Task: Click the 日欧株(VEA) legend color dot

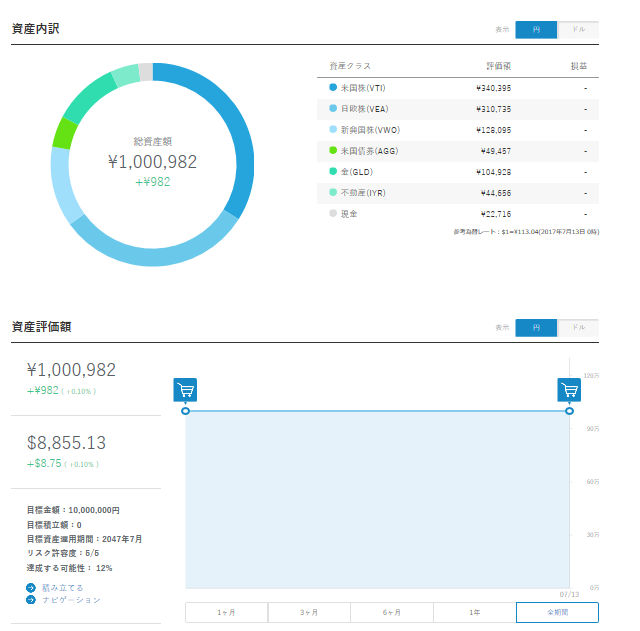Action: coord(333,108)
